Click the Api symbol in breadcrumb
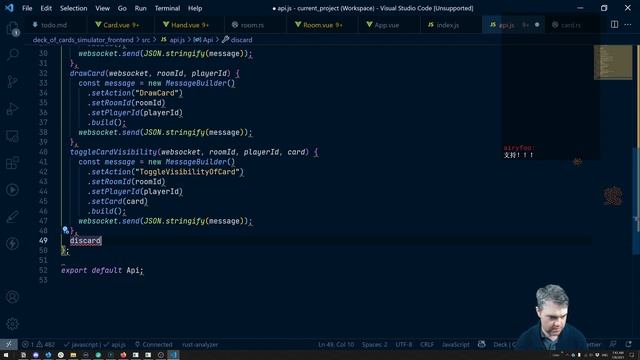The image size is (640, 360). tap(203, 40)
